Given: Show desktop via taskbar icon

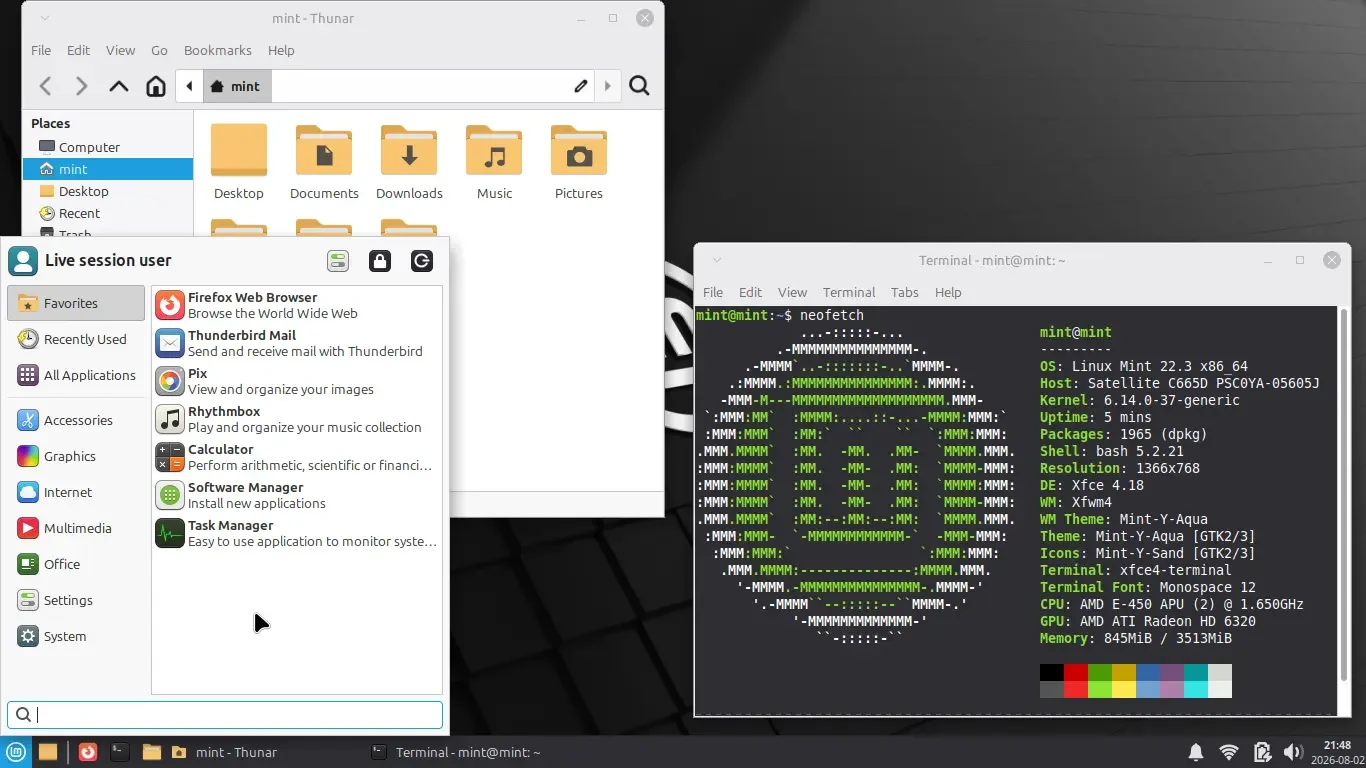Looking at the screenshot, I should (47, 752).
